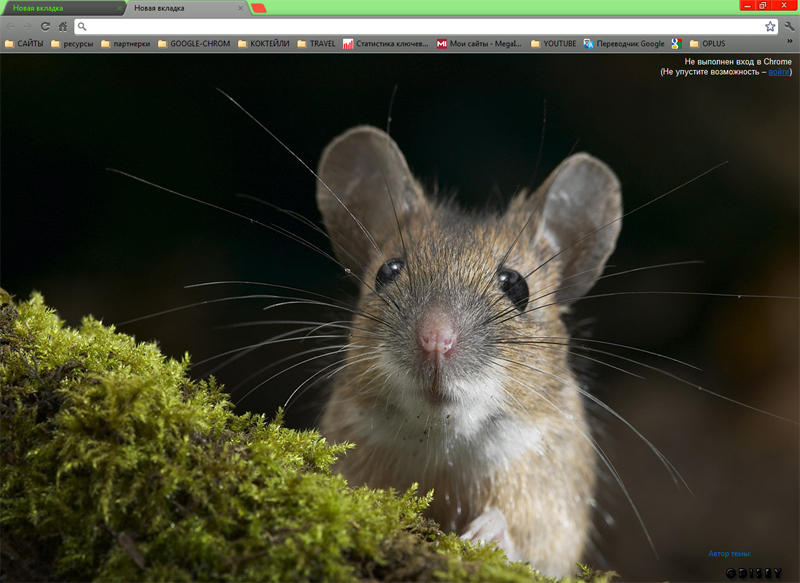Open the партнерки bookmarks folder
This screenshot has height=583, width=800.
pyautogui.click(x=126, y=44)
